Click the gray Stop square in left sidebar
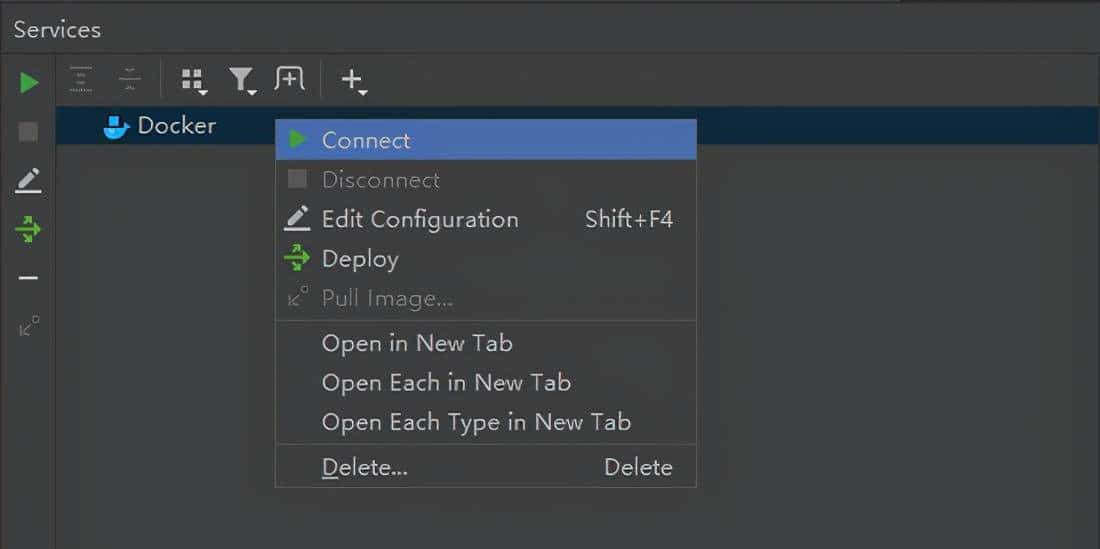This screenshot has height=549, width=1100. point(29,131)
